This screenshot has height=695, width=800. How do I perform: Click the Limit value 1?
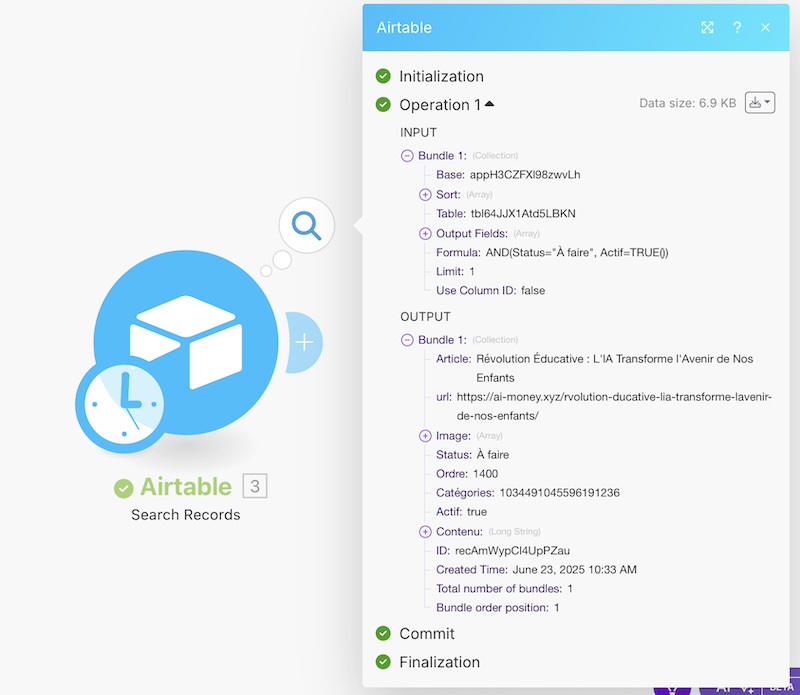[x=472, y=271]
